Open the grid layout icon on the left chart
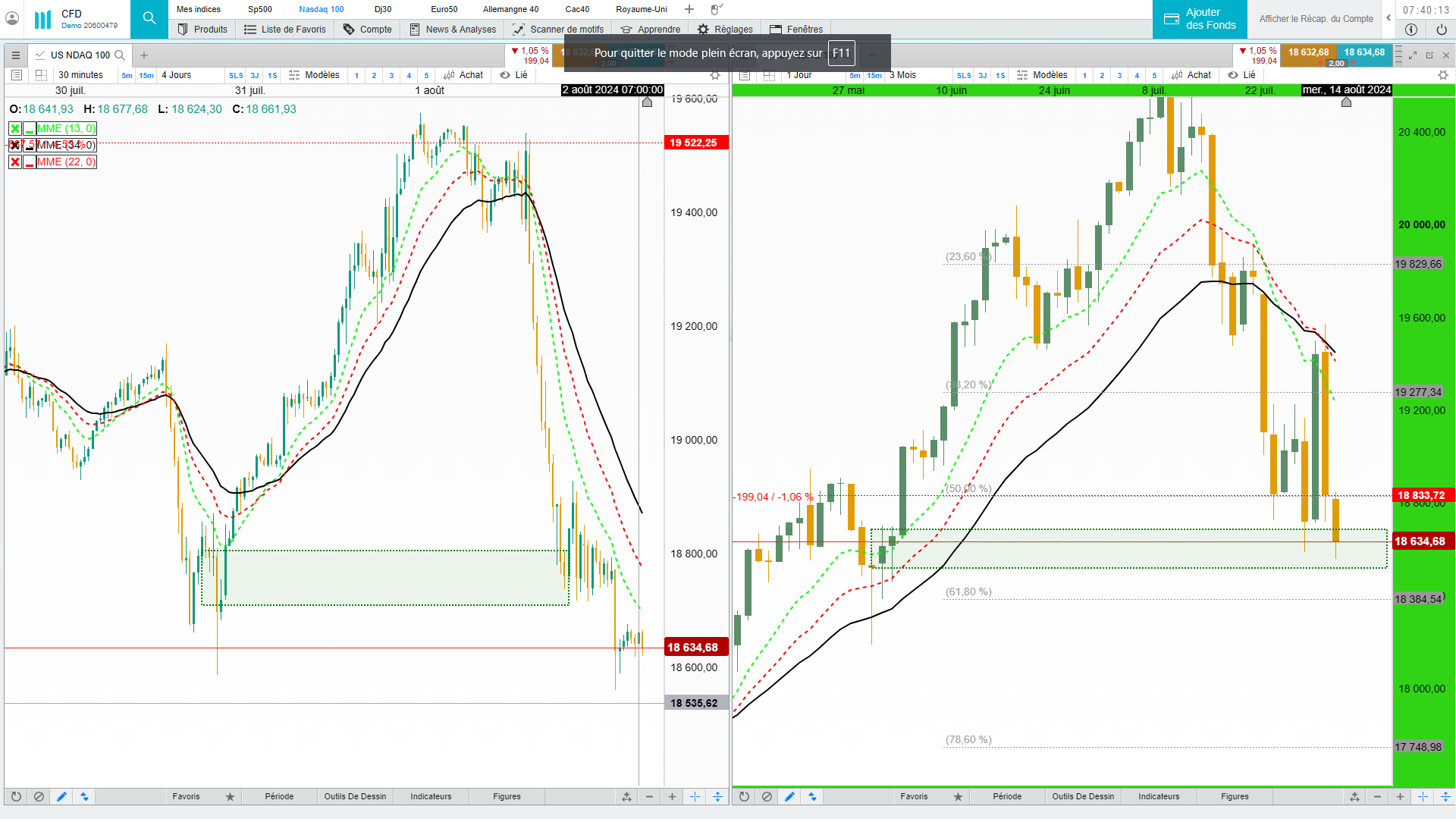This screenshot has height=819, width=1456. [41, 75]
